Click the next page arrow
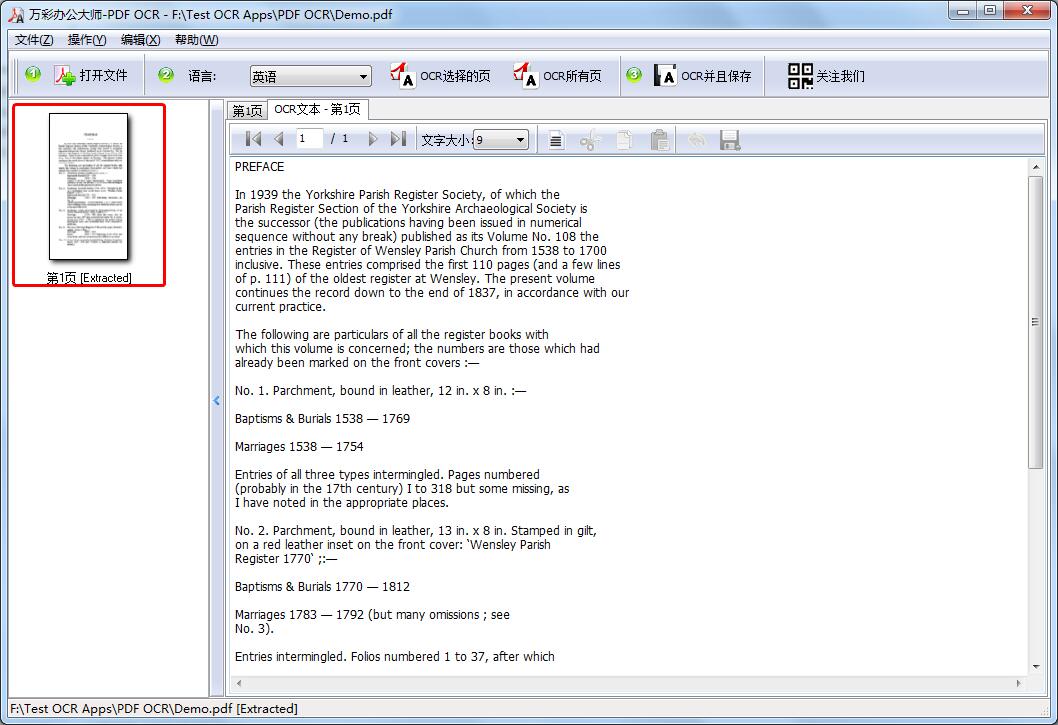This screenshot has height=725, width=1058. click(373, 140)
